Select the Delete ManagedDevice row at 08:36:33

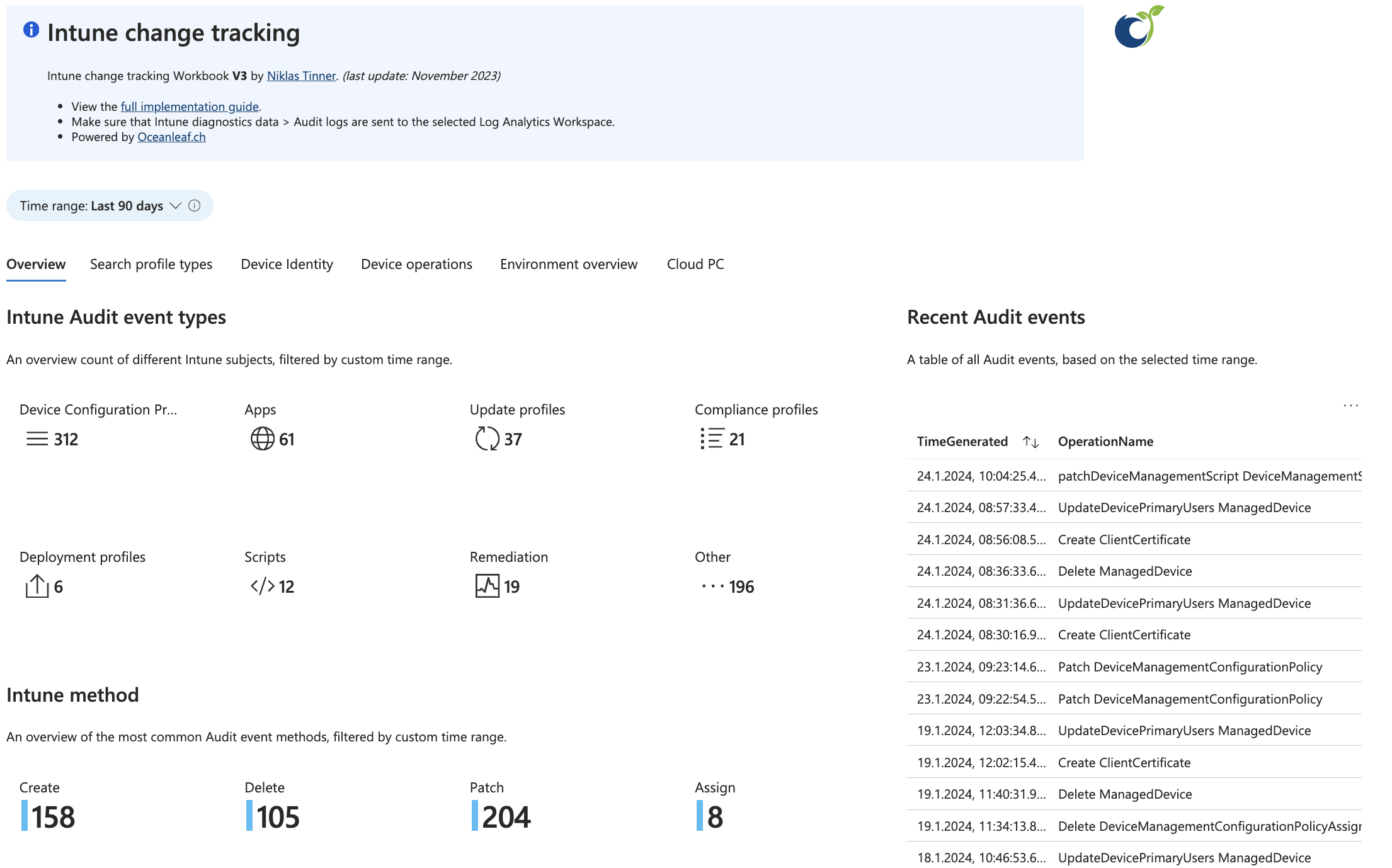[x=1125, y=571]
